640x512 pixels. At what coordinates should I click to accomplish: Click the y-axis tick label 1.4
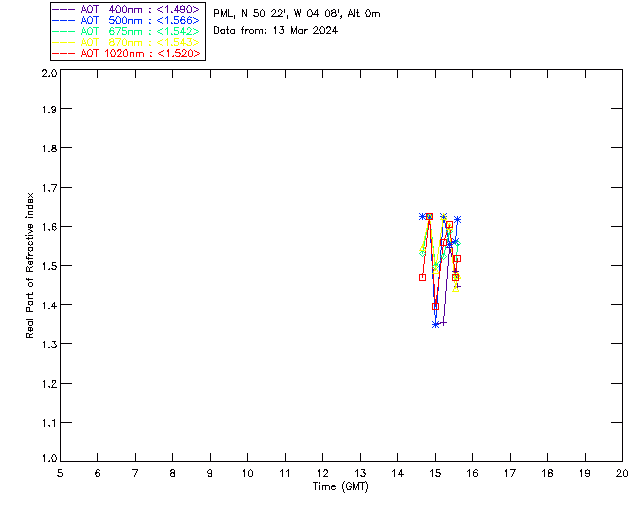[x=49, y=305]
